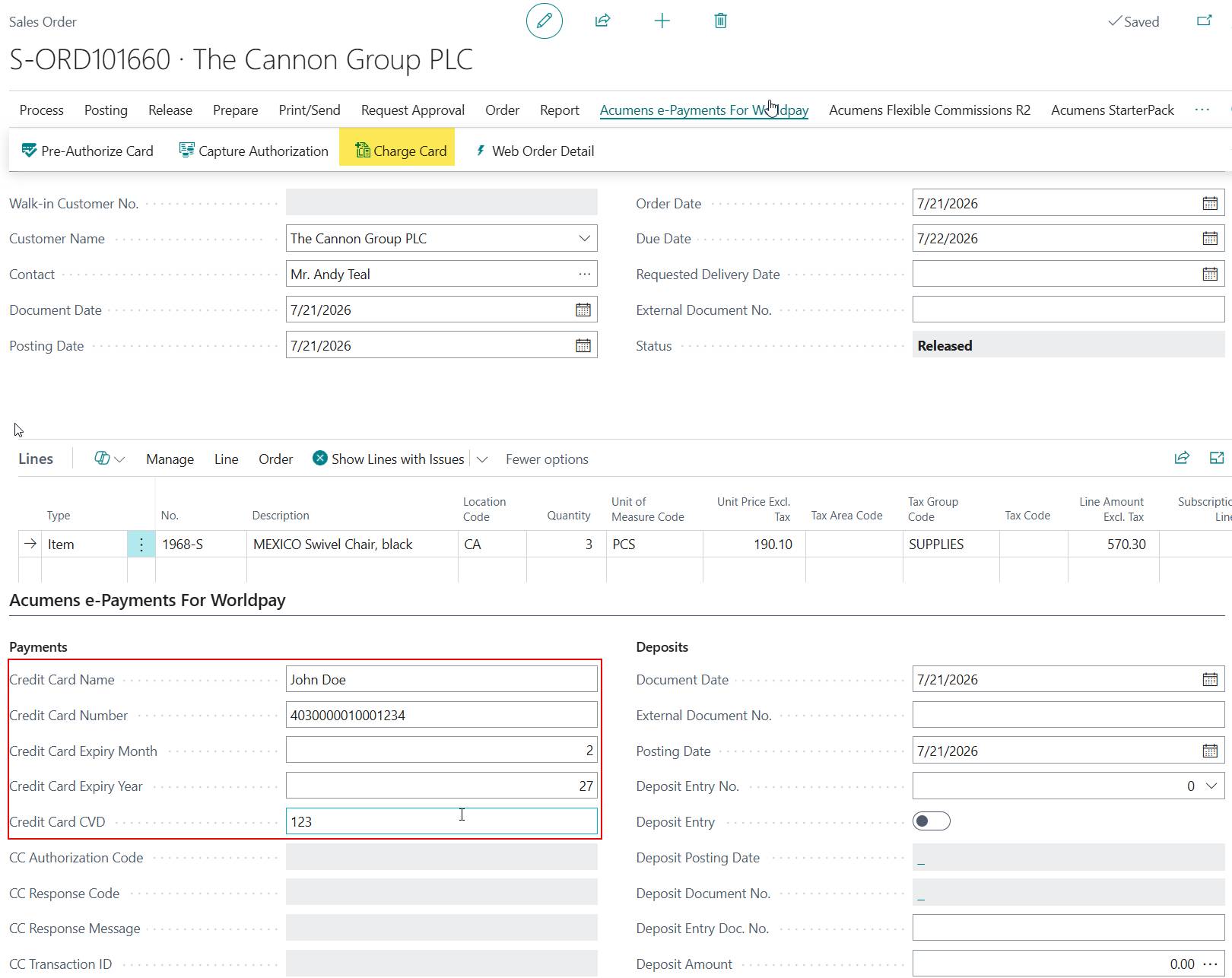Open the Manage menu in Lines
This screenshot has height=978, width=1232.
(170, 459)
